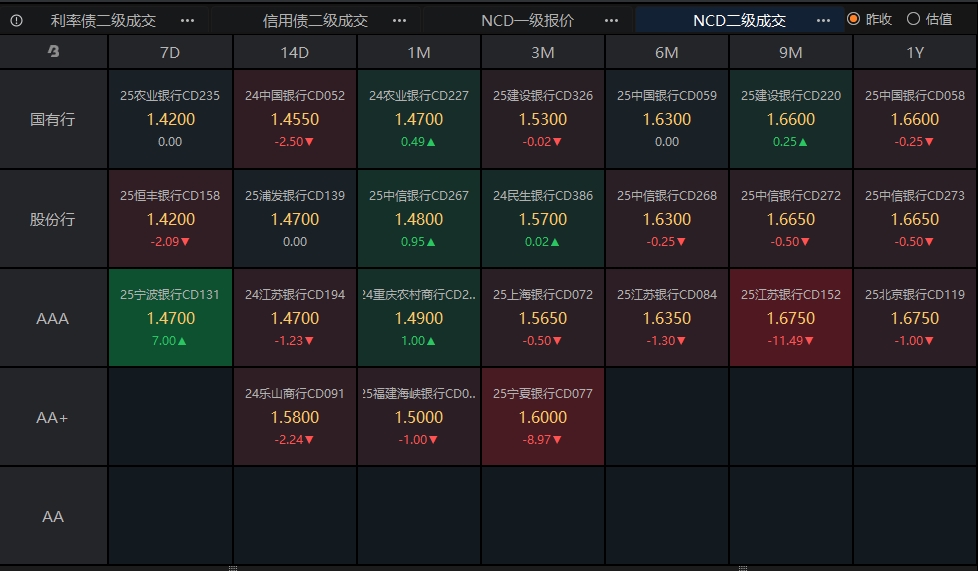Switch to 利率债二级成交 tab
The image size is (978, 571).
[104, 21]
